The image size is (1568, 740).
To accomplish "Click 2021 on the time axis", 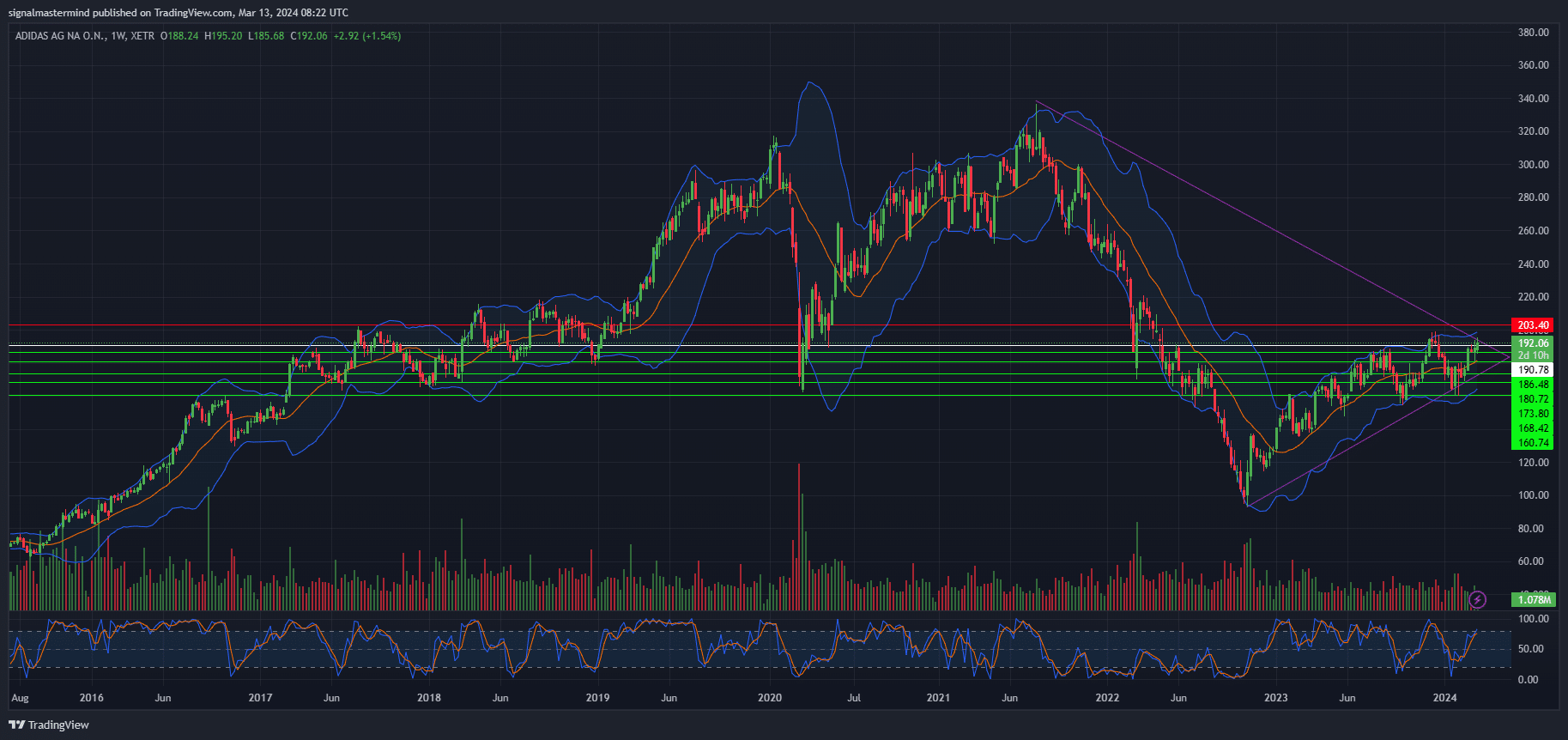I will coord(938,698).
